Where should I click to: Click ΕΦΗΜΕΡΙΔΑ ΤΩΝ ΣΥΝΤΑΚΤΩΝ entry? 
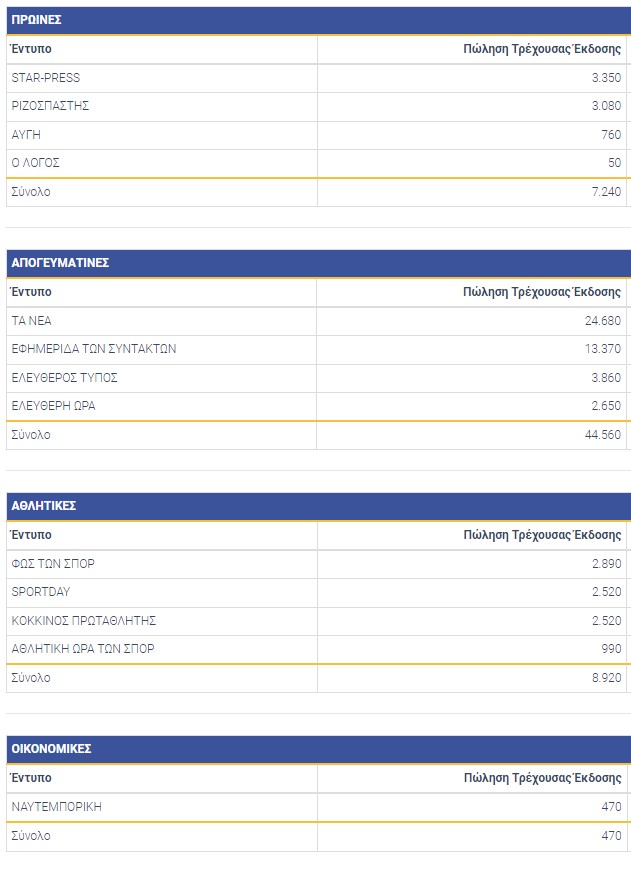click(94, 349)
